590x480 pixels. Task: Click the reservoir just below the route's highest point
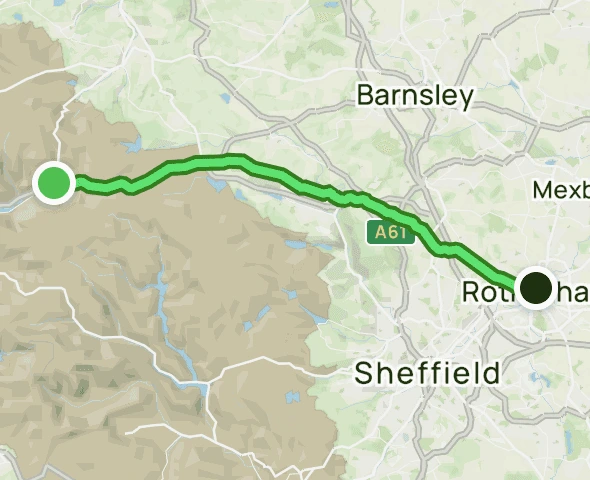click(x=217, y=183)
